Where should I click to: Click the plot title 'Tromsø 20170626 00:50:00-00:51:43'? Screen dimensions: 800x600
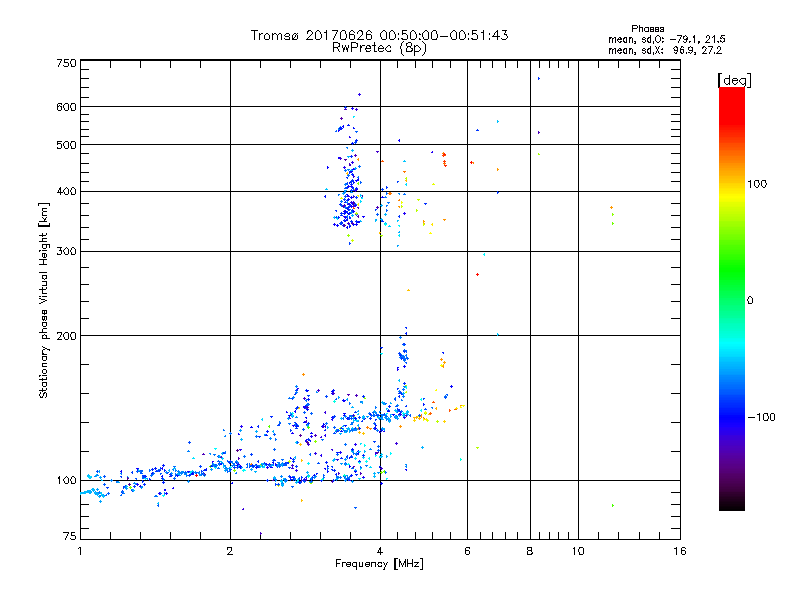pos(379,35)
